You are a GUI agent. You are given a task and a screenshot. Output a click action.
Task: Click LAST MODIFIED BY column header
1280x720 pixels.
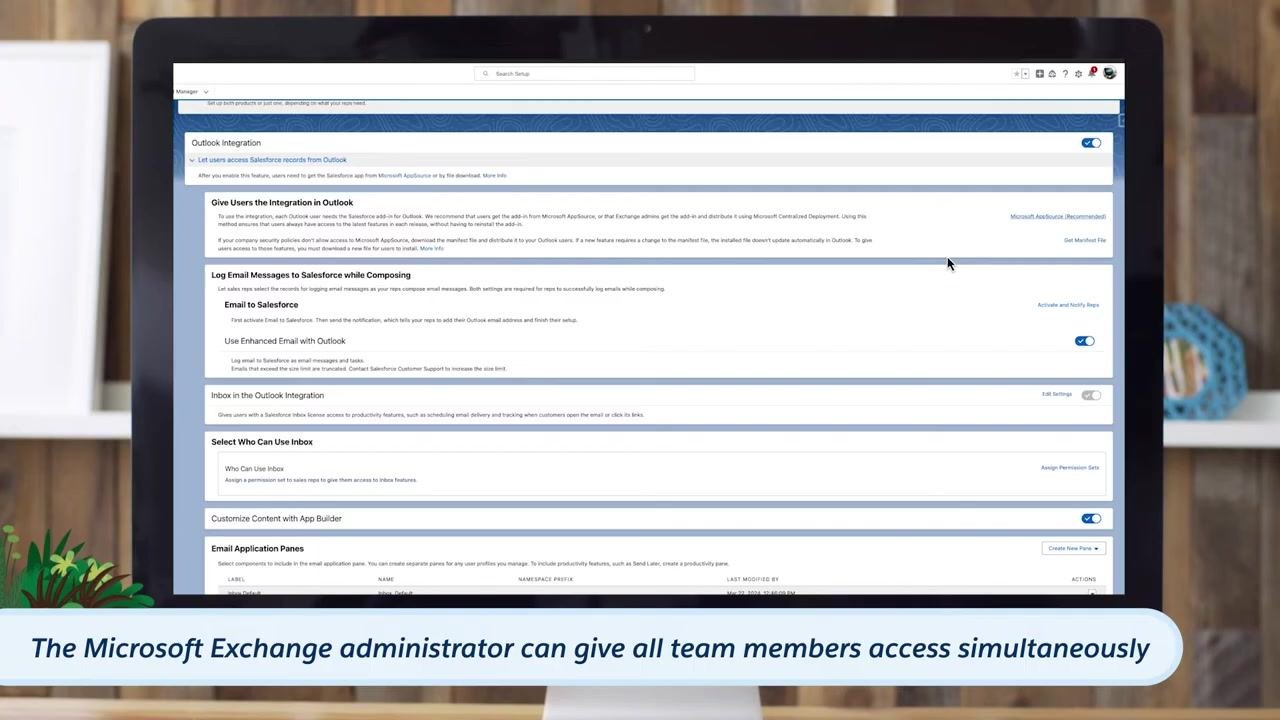(753, 580)
